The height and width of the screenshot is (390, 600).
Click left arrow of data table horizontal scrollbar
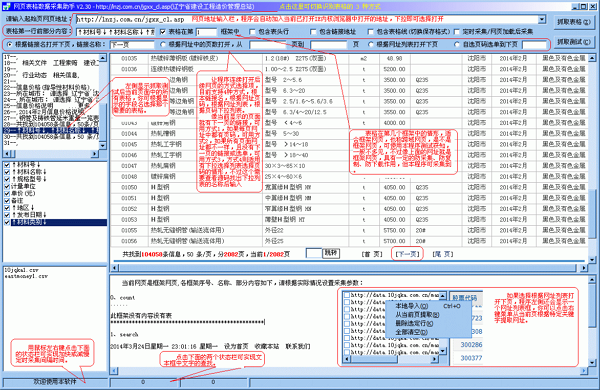(x=114, y=268)
